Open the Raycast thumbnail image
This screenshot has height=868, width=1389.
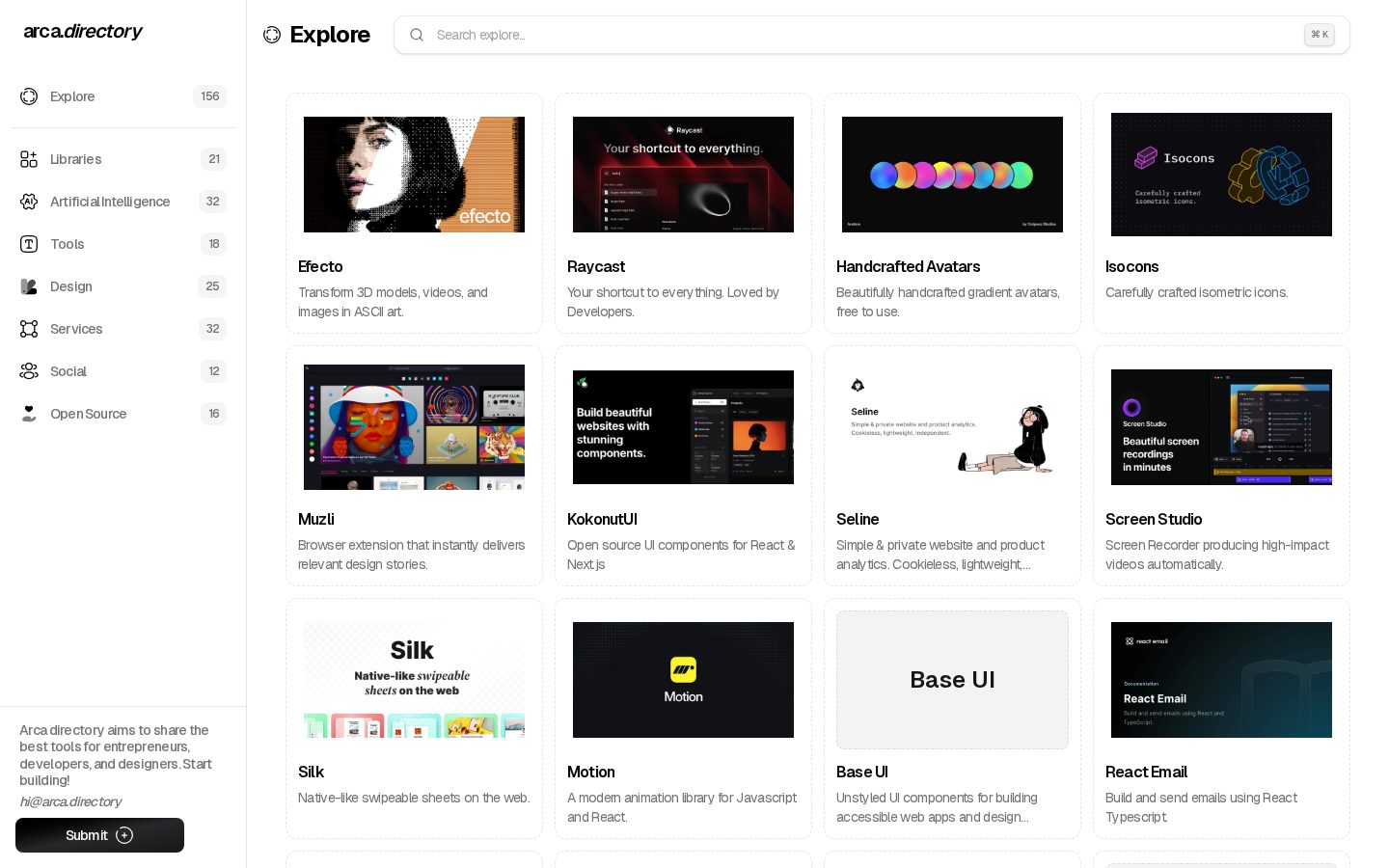[x=683, y=175]
